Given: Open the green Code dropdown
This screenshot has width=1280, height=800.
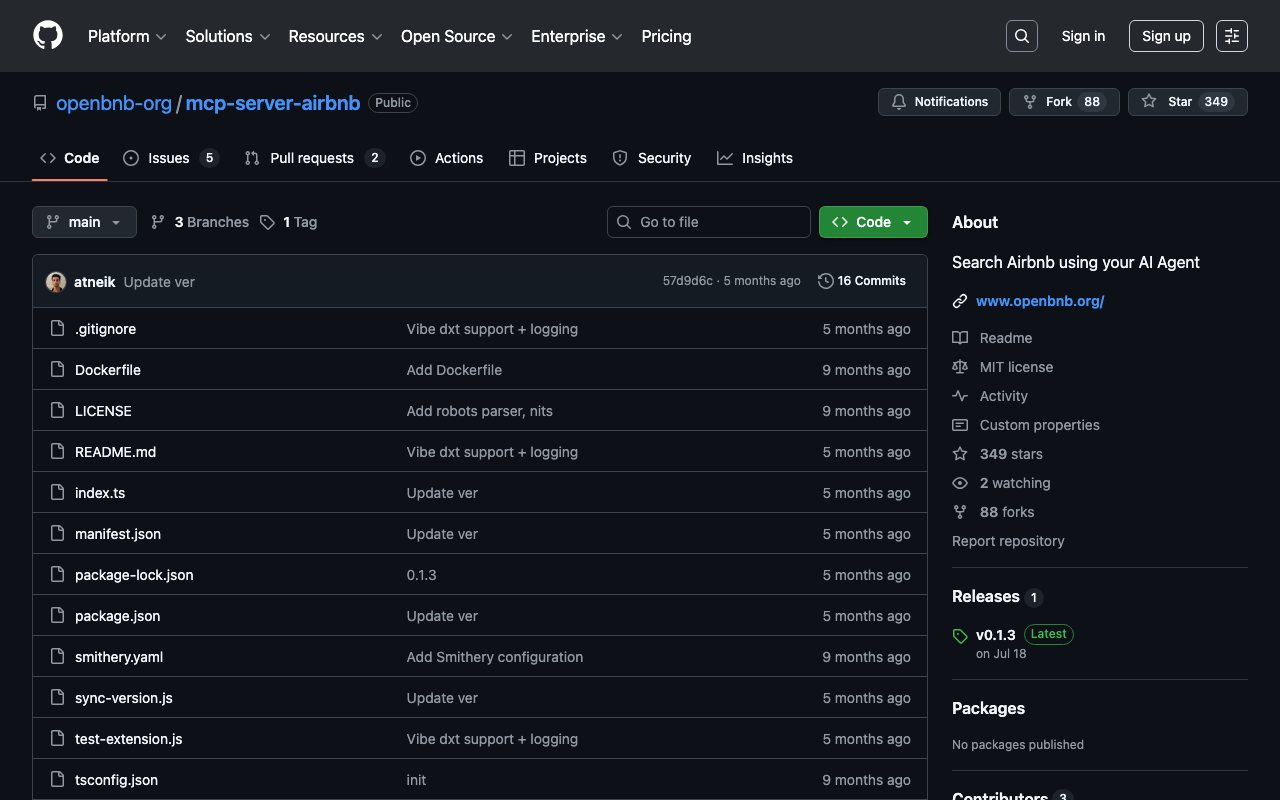Looking at the screenshot, I should tap(872, 222).
